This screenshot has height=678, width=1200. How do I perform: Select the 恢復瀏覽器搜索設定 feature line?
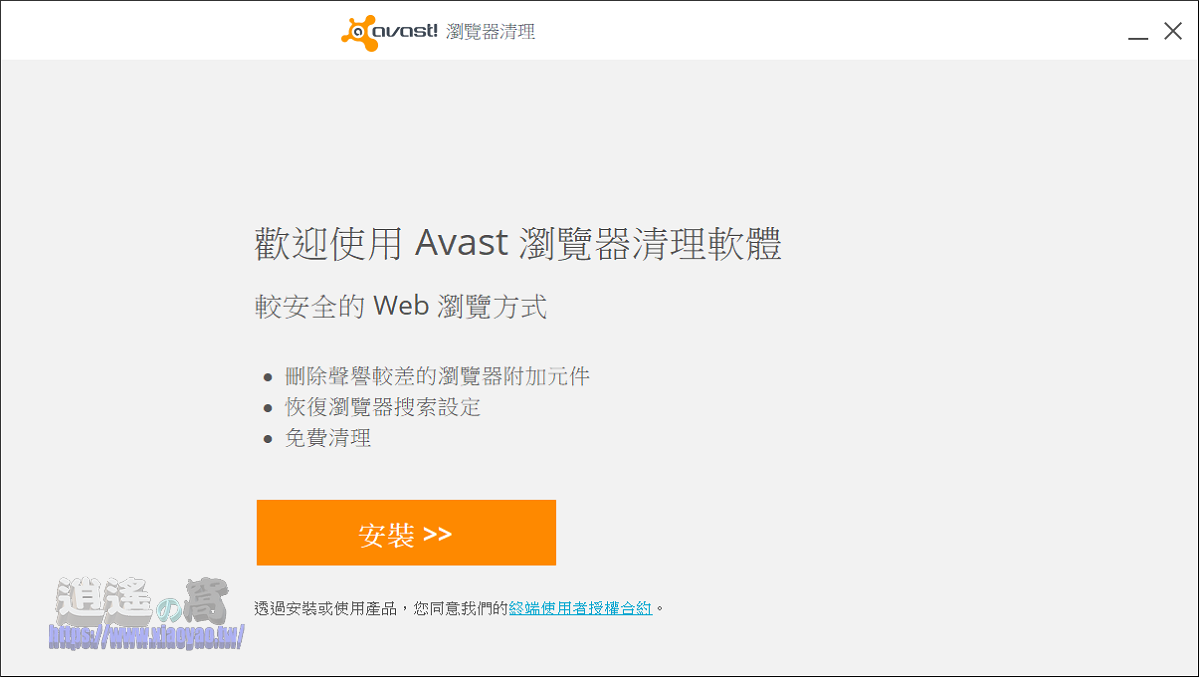pos(383,407)
